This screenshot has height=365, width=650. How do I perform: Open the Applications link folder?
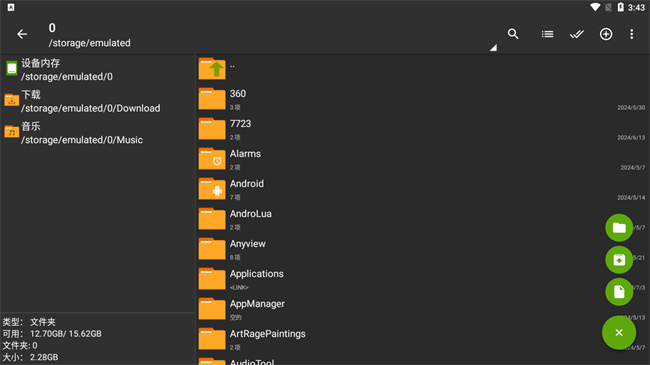point(423,279)
